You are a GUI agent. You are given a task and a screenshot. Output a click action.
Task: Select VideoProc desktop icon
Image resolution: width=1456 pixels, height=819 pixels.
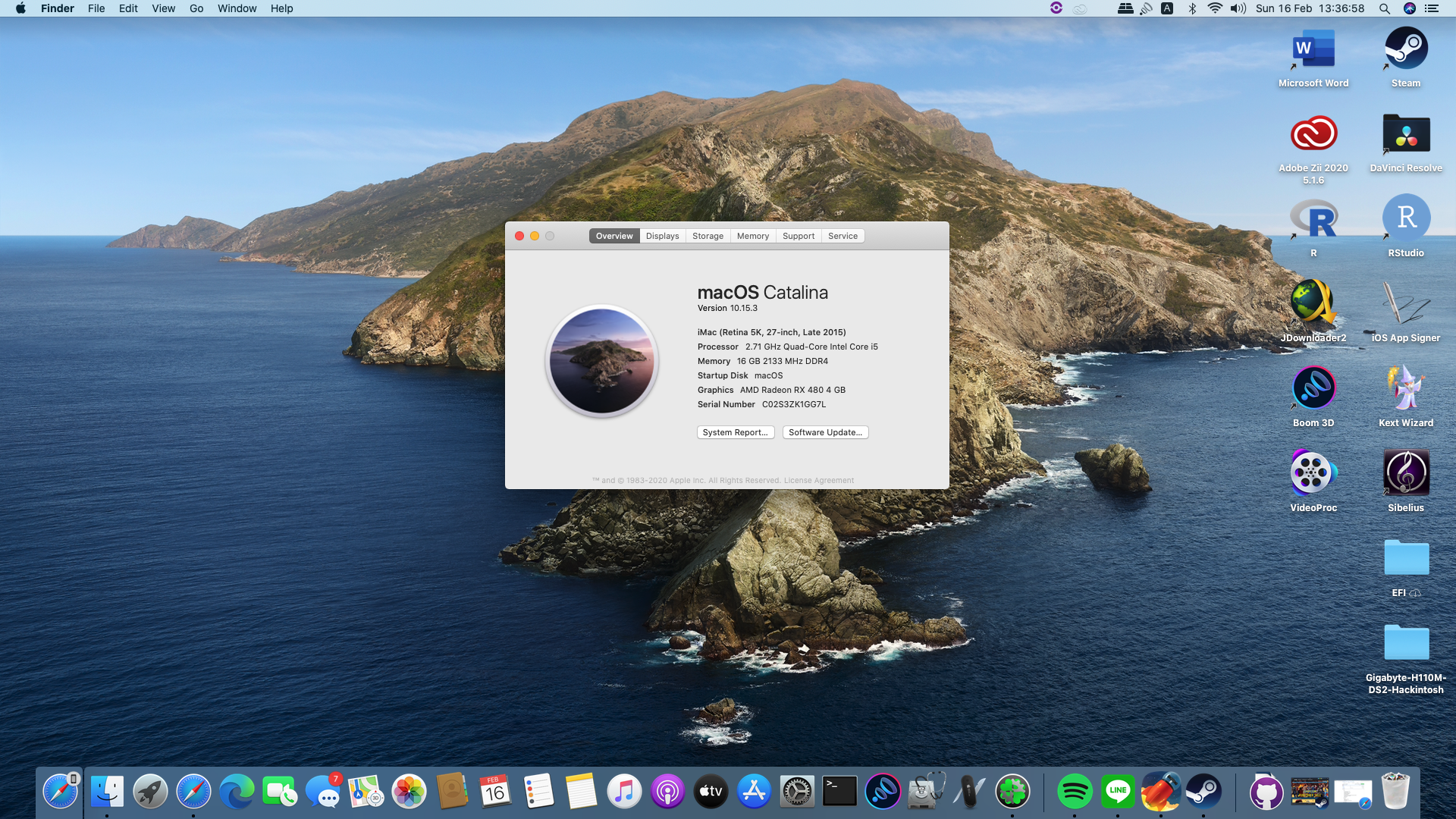(x=1313, y=474)
